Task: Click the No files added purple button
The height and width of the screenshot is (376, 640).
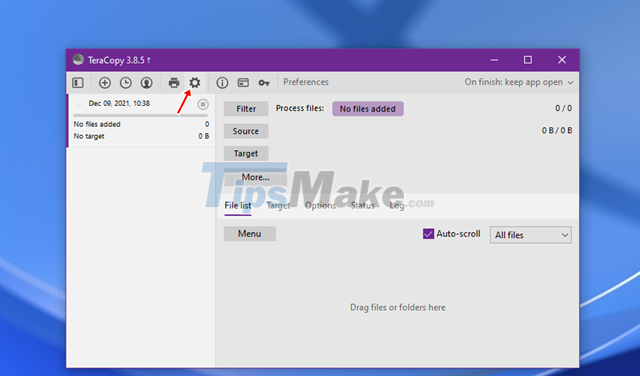Action: pyautogui.click(x=368, y=109)
